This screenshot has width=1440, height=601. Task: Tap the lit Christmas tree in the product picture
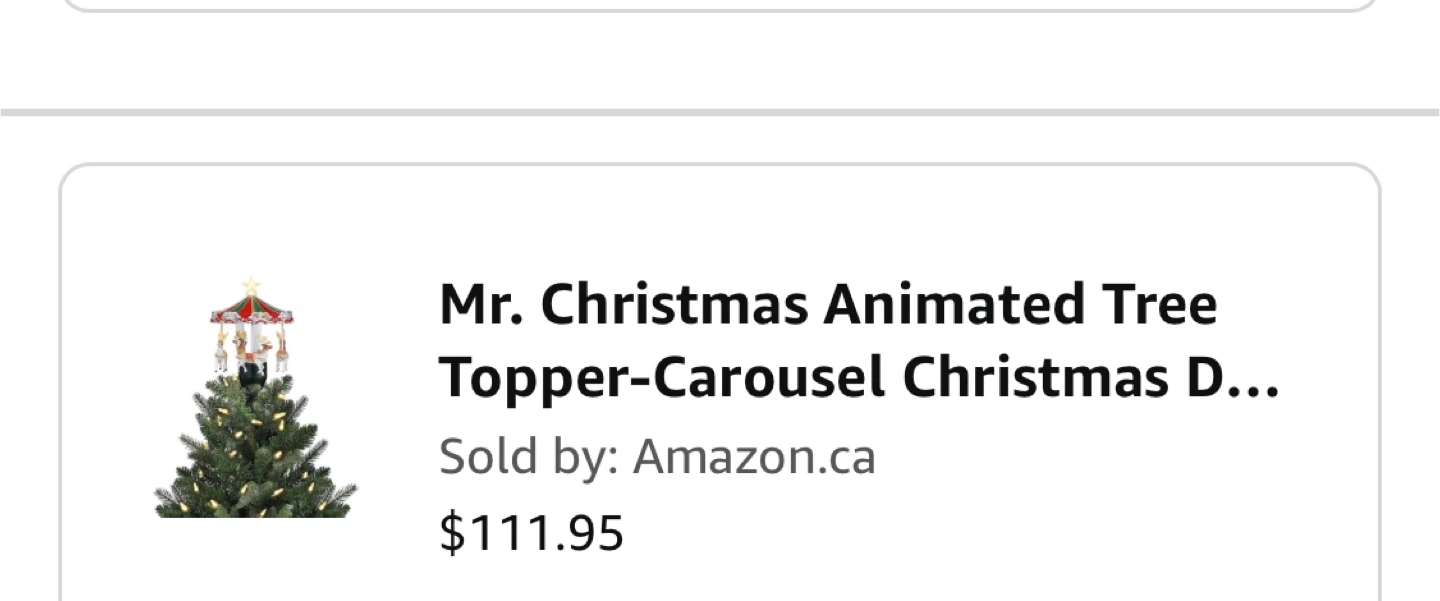pos(255,455)
